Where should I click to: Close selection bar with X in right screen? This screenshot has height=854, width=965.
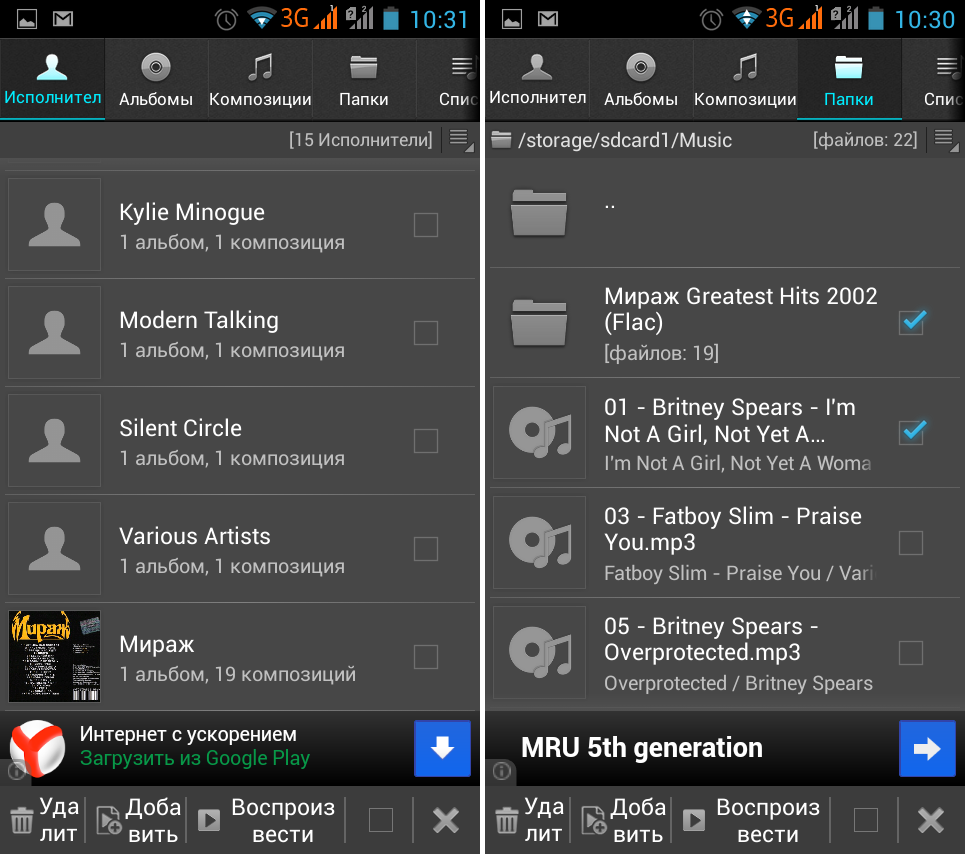(931, 820)
